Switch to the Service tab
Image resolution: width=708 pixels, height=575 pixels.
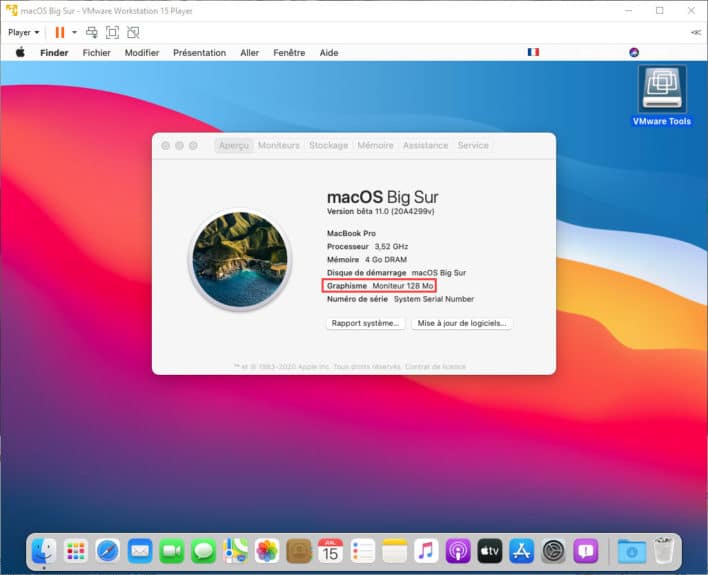[x=473, y=145]
